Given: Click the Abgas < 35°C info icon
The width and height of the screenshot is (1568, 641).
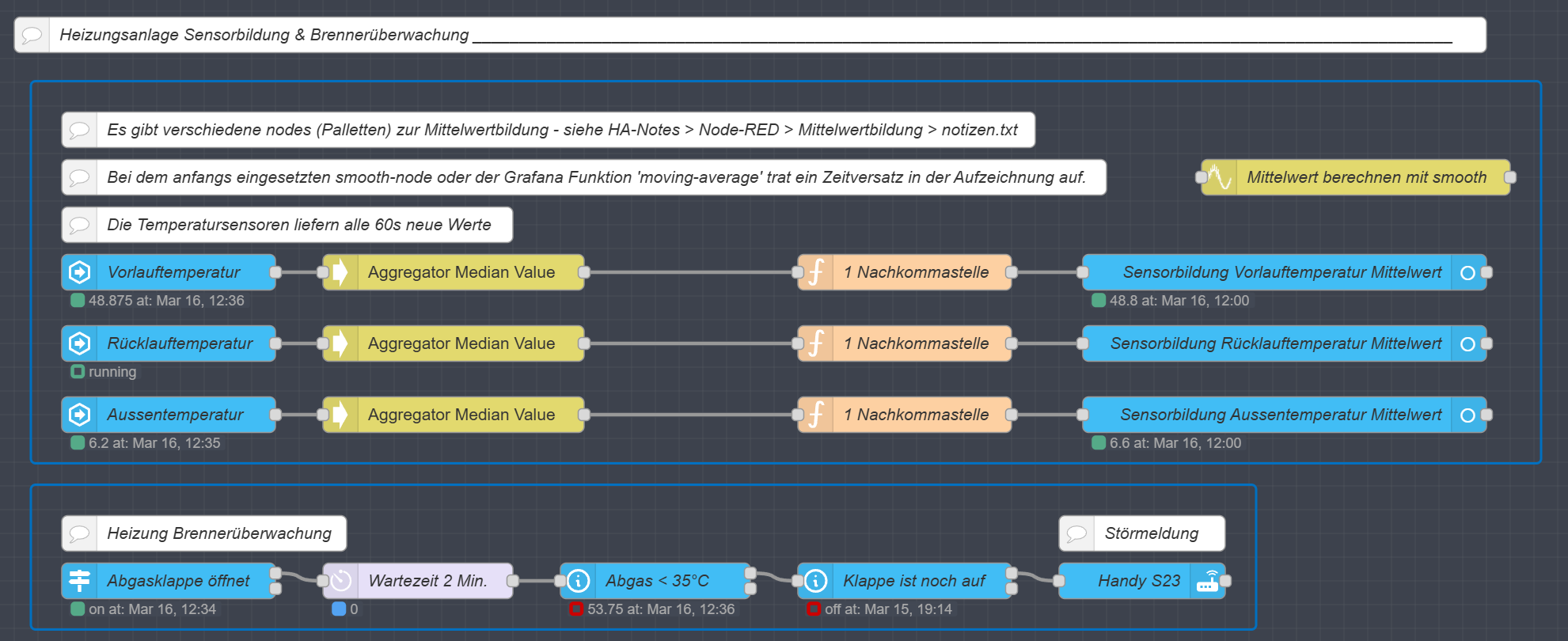Looking at the screenshot, I should [x=579, y=581].
